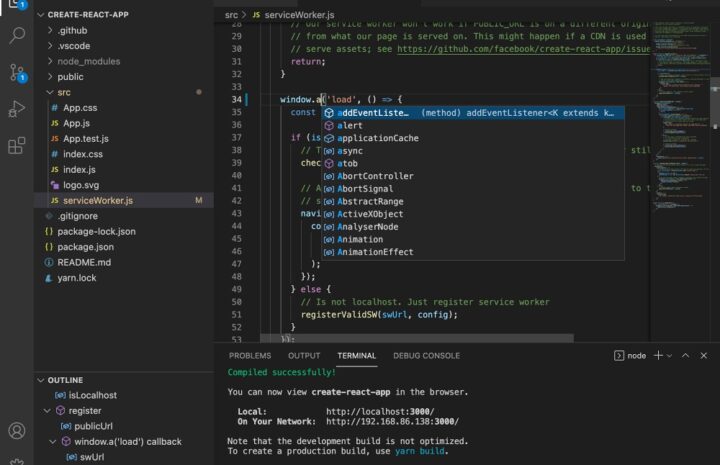720x465 pixels.
Task: Click the 192.168.86.138:3000 network link
Action: (392, 421)
